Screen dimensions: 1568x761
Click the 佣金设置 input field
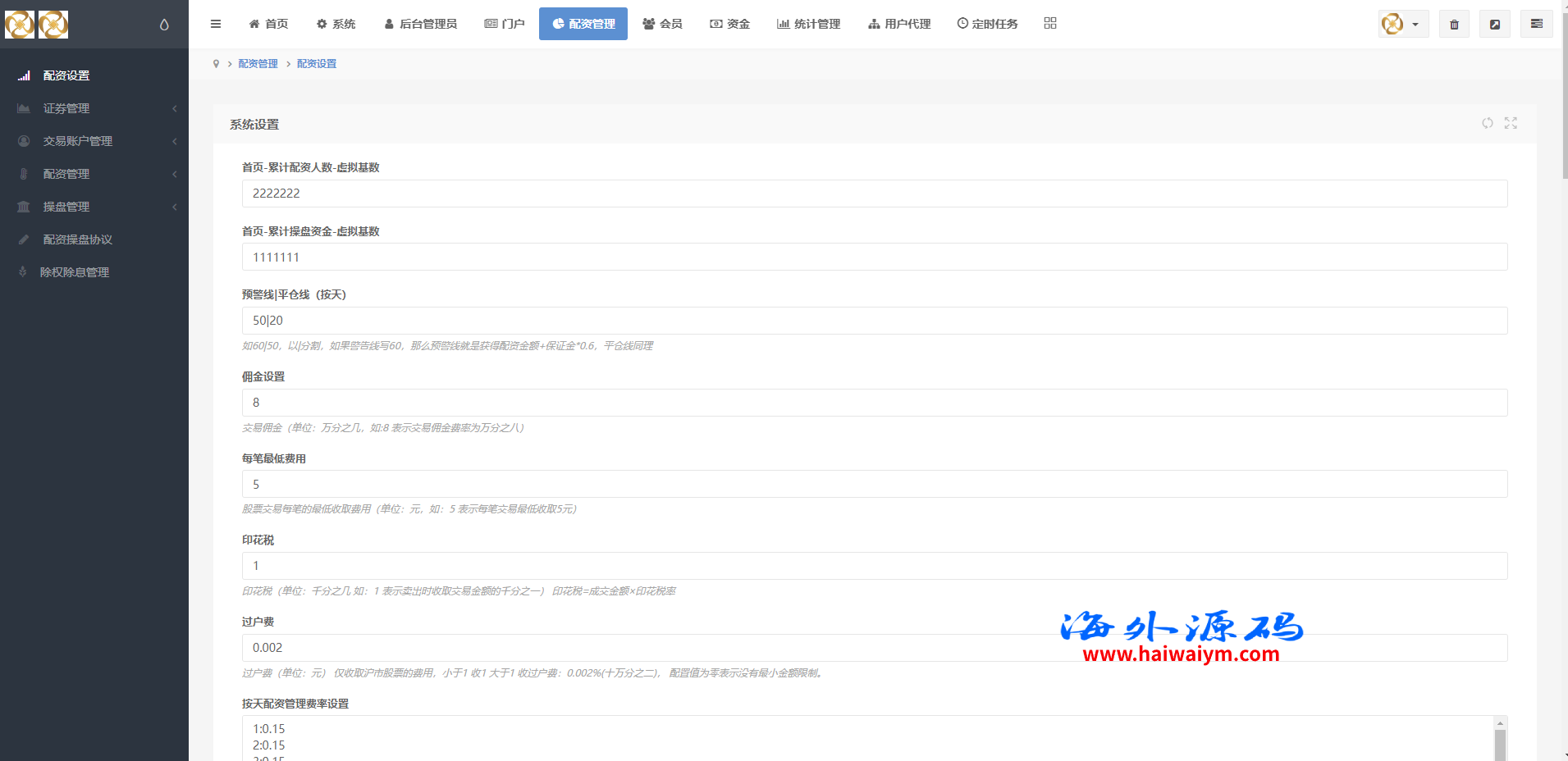pyautogui.click(x=874, y=403)
